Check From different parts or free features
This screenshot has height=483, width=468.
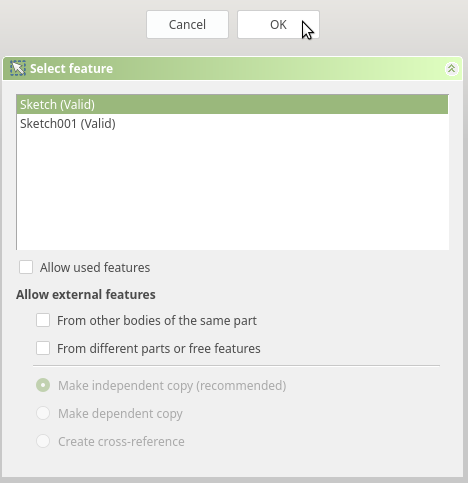tap(43, 348)
